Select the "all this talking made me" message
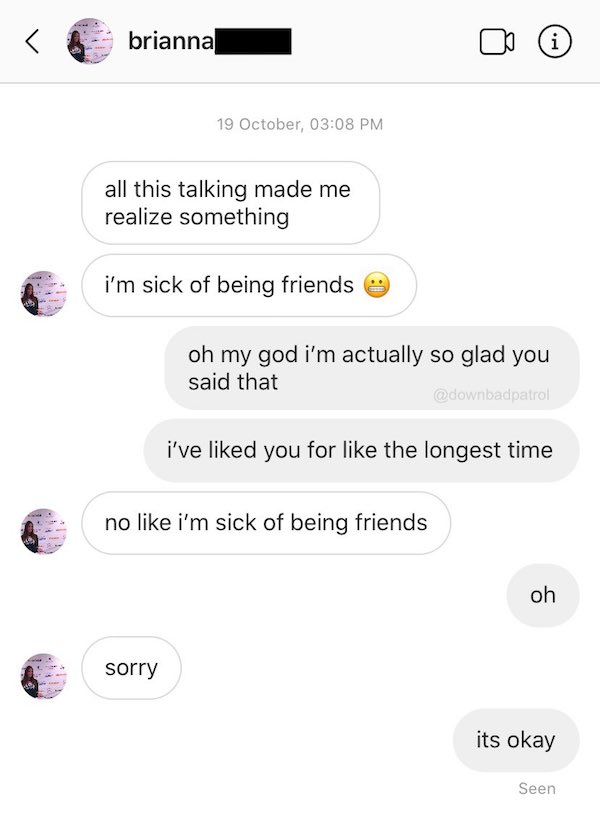 [230, 202]
